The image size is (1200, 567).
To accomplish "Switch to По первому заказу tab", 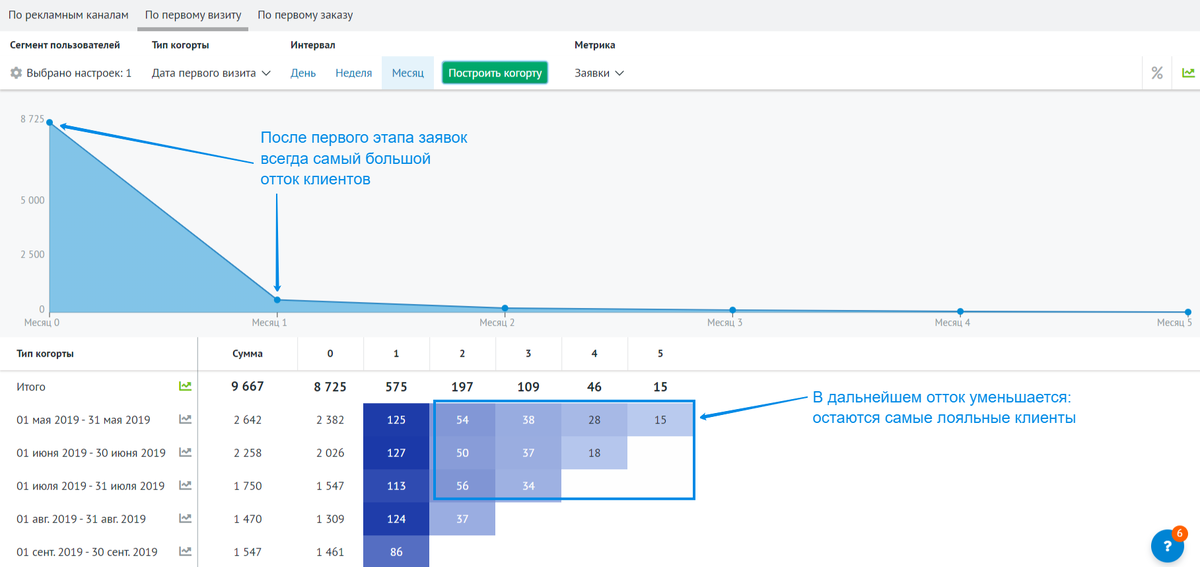I will point(305,16).
